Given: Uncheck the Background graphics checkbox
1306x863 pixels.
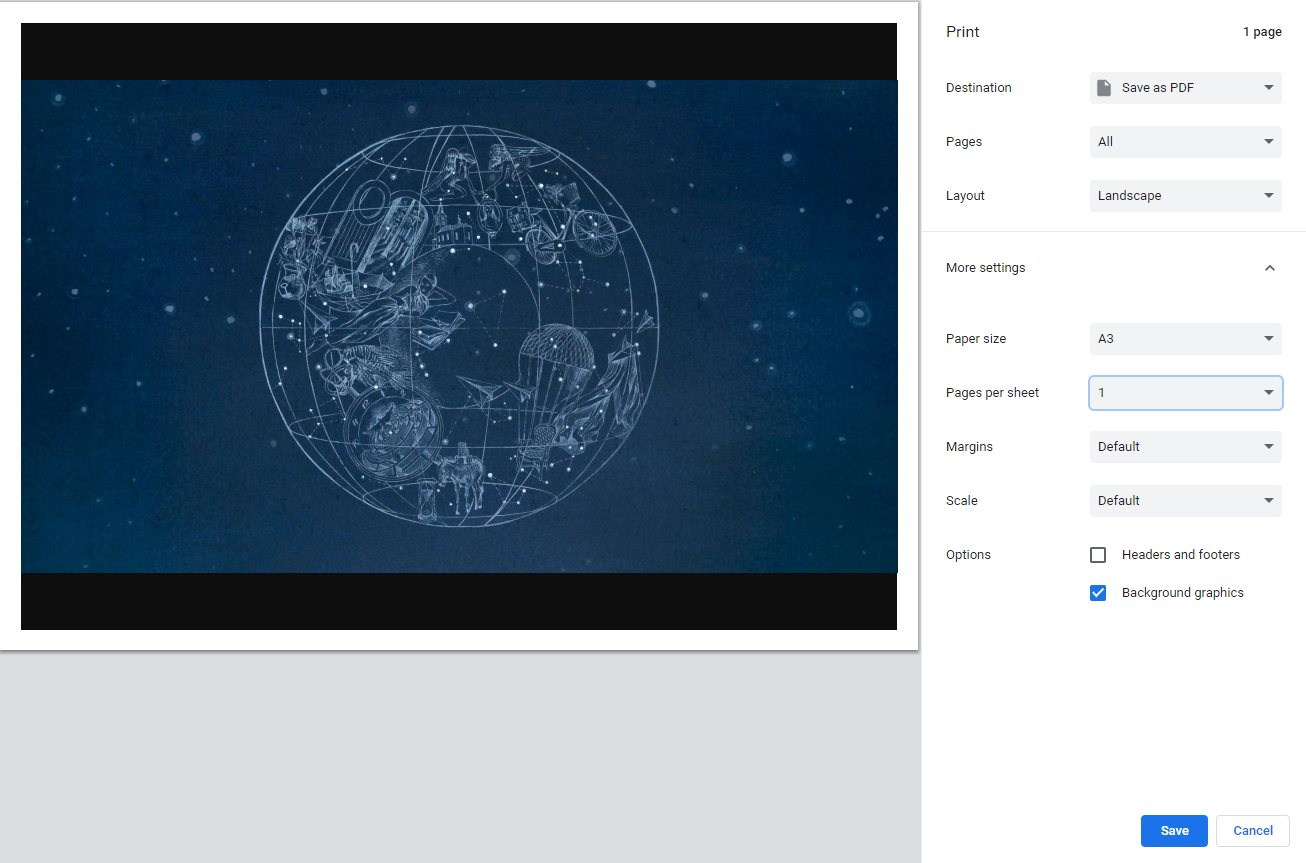Looking at the screenshot, I should 1098,593.
